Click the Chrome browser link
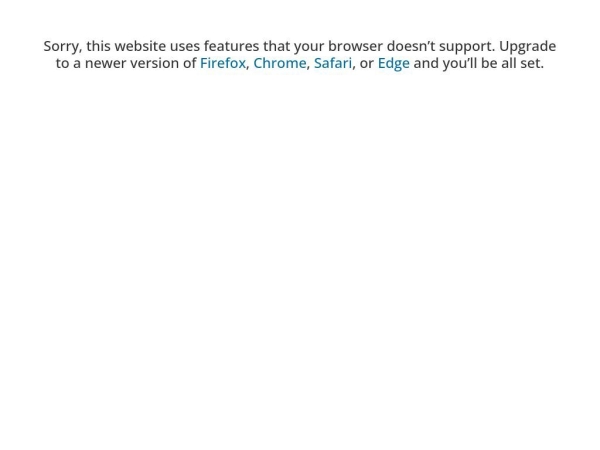600x450 pixels. 279,63
